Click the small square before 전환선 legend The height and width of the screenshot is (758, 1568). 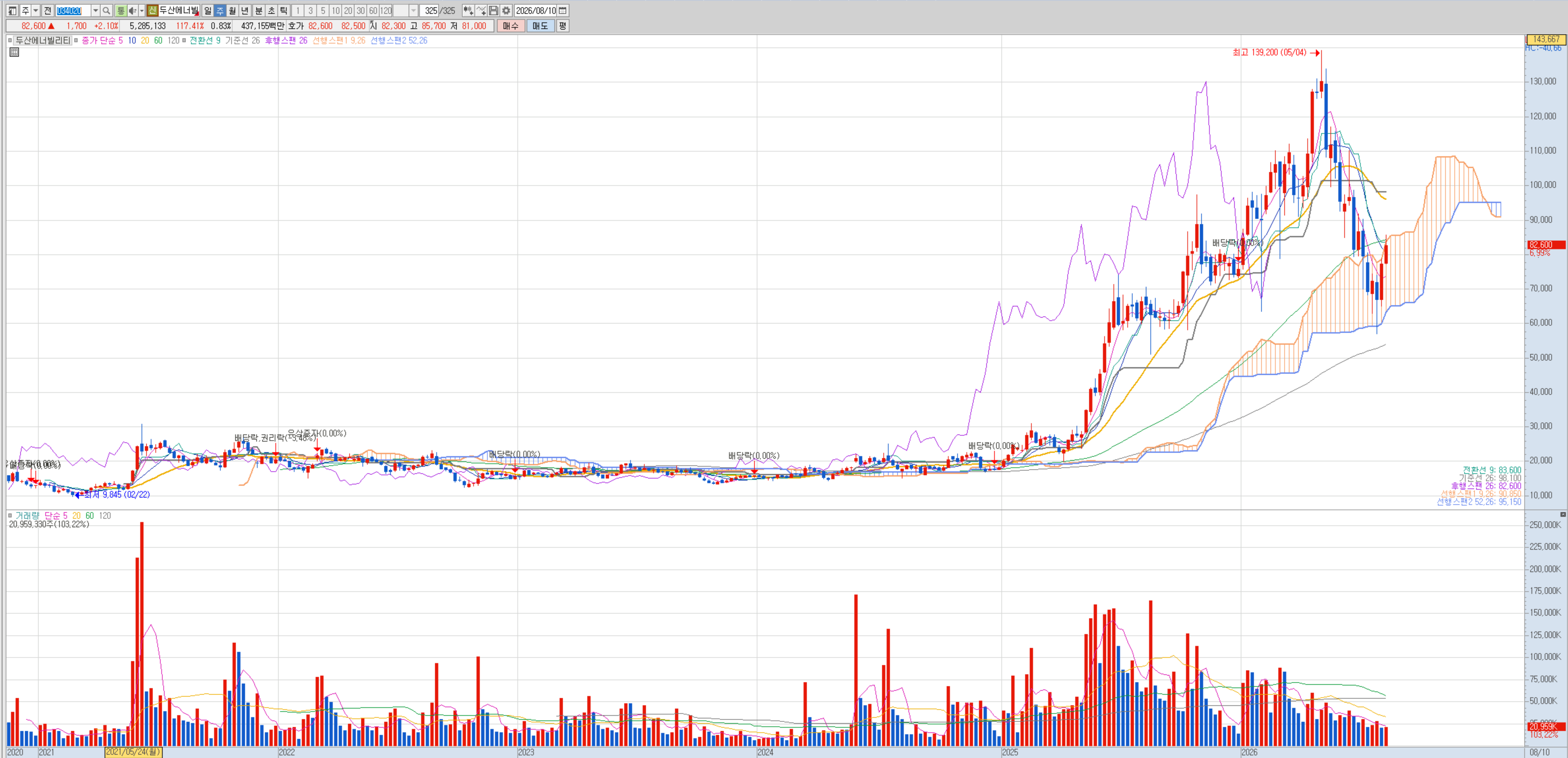[x=185, y=40]
